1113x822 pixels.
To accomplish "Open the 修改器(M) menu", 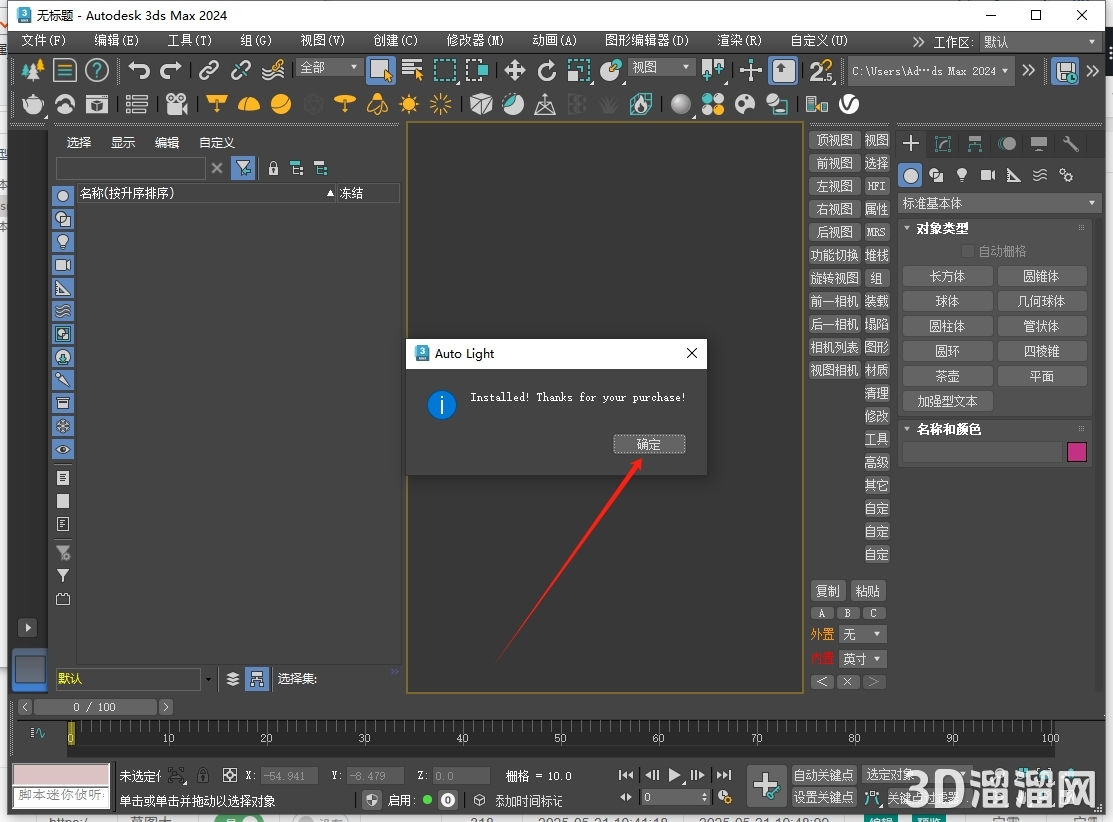I will pos(475,40).
